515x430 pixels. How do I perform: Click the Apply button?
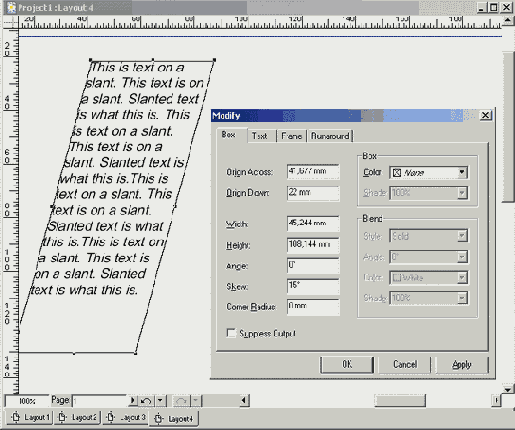(x=462, y=364)
